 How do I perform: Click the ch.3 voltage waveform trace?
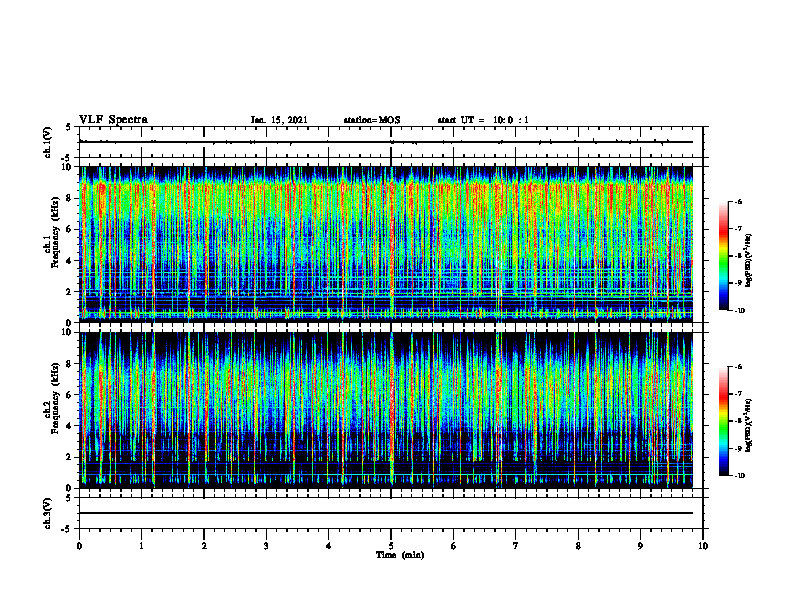(386, 513)
